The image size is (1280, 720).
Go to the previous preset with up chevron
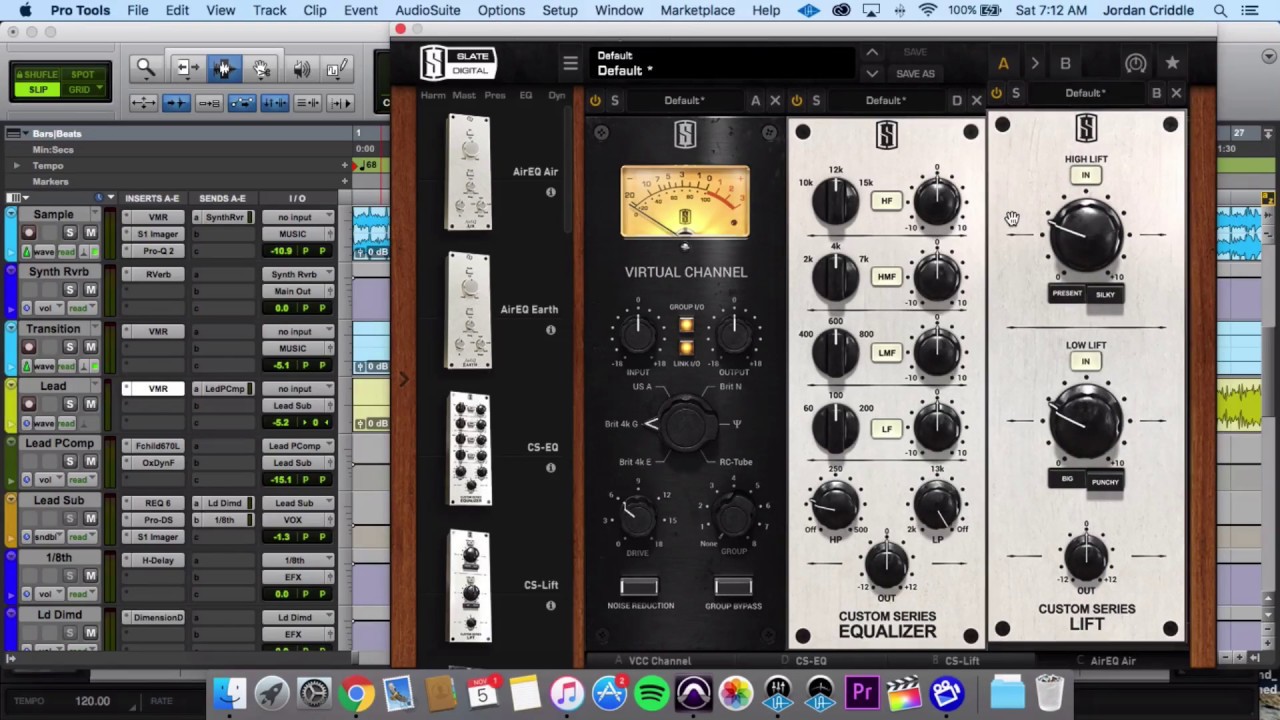point(872,52)
